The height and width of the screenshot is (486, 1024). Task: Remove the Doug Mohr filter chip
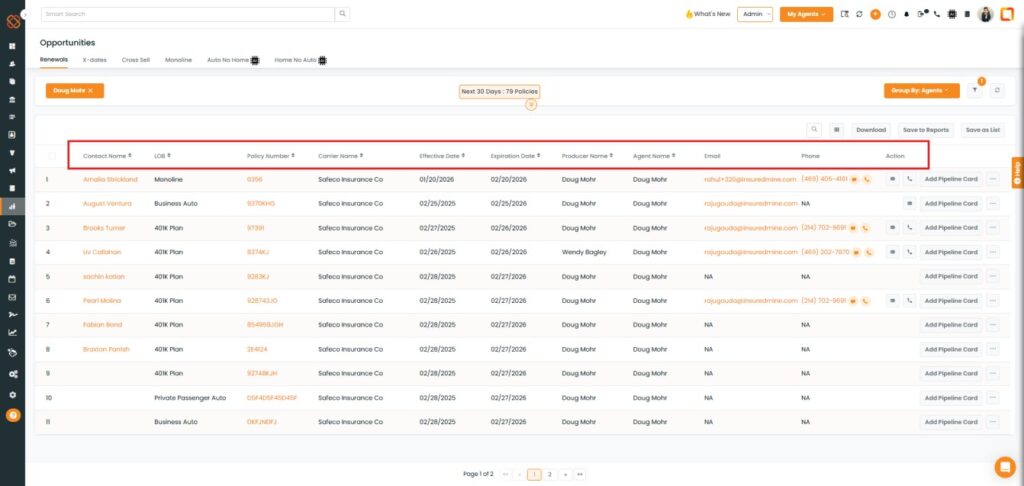point(90,90)
